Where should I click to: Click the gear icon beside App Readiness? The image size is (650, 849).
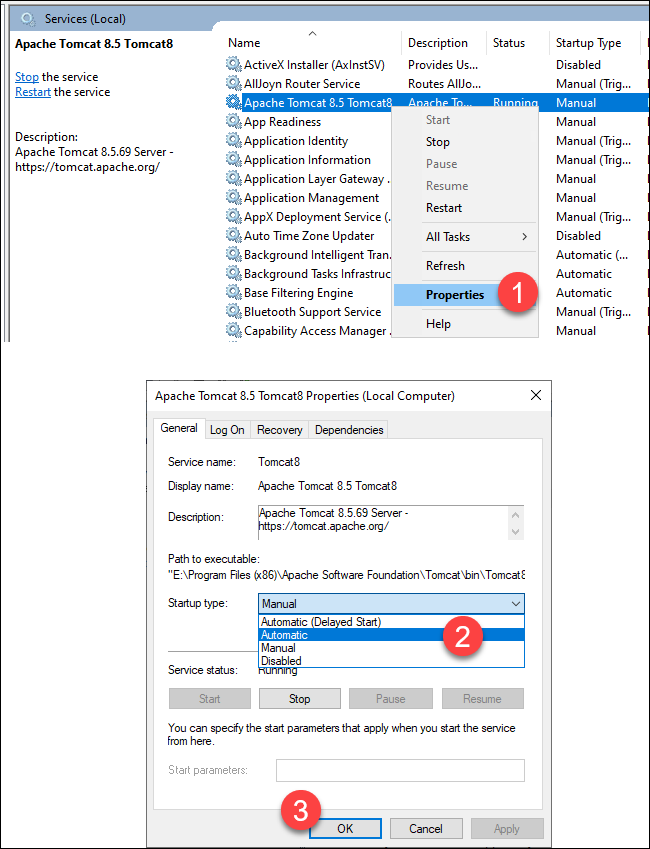coord(233,121)
